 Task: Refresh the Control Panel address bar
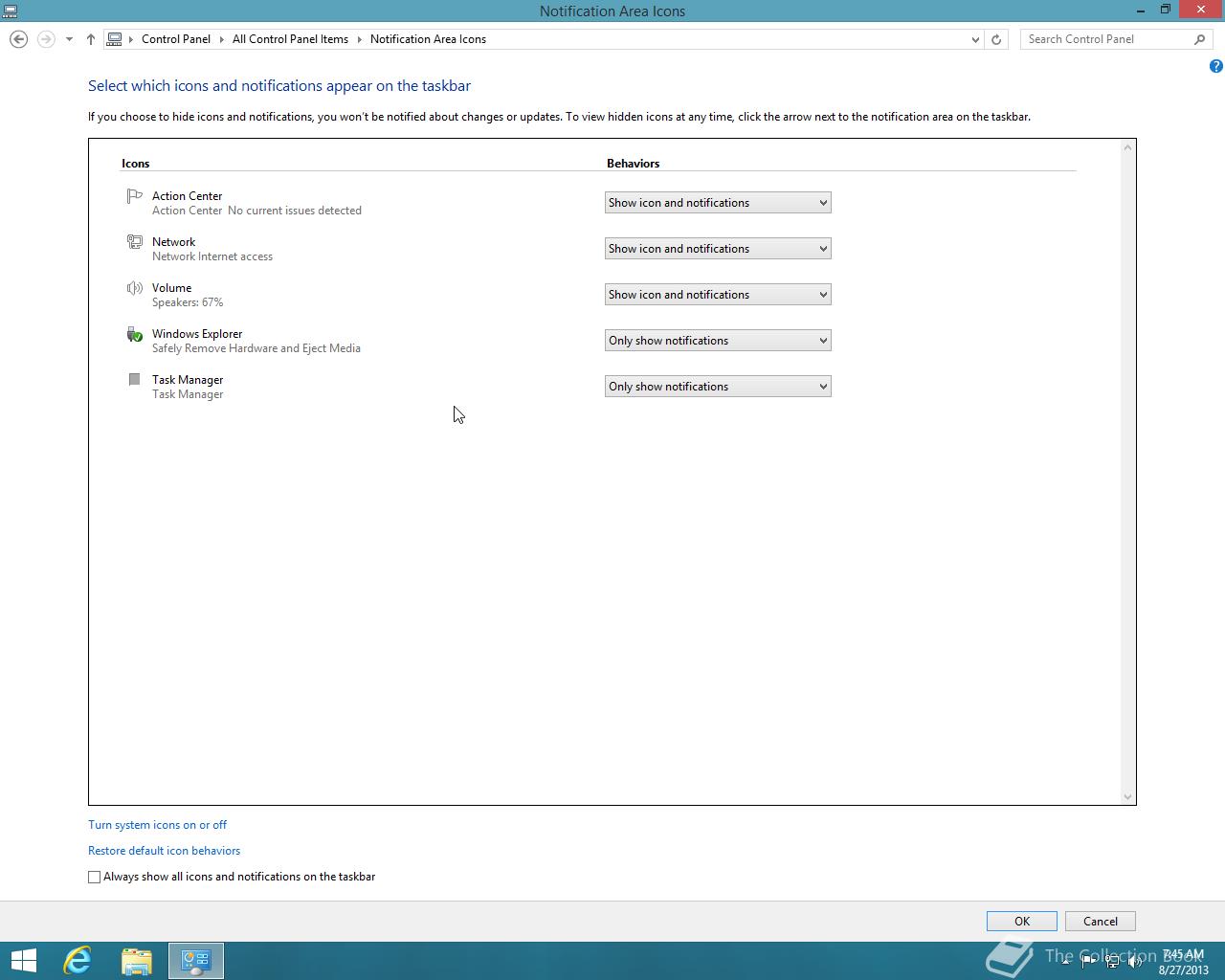[x=996, y=39]
